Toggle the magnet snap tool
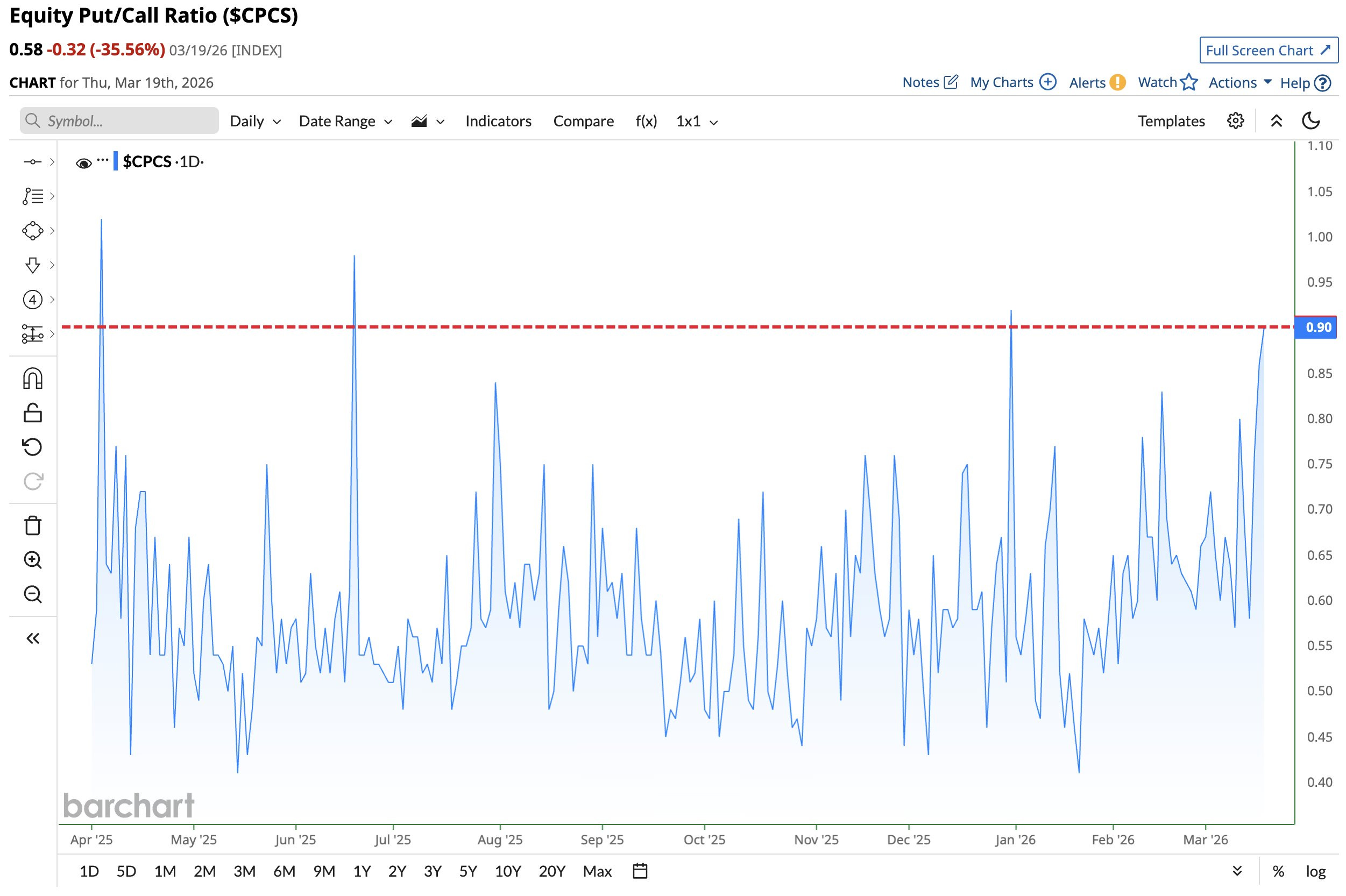This screenshot has width=1346, height=896. [x=33, y=379]
